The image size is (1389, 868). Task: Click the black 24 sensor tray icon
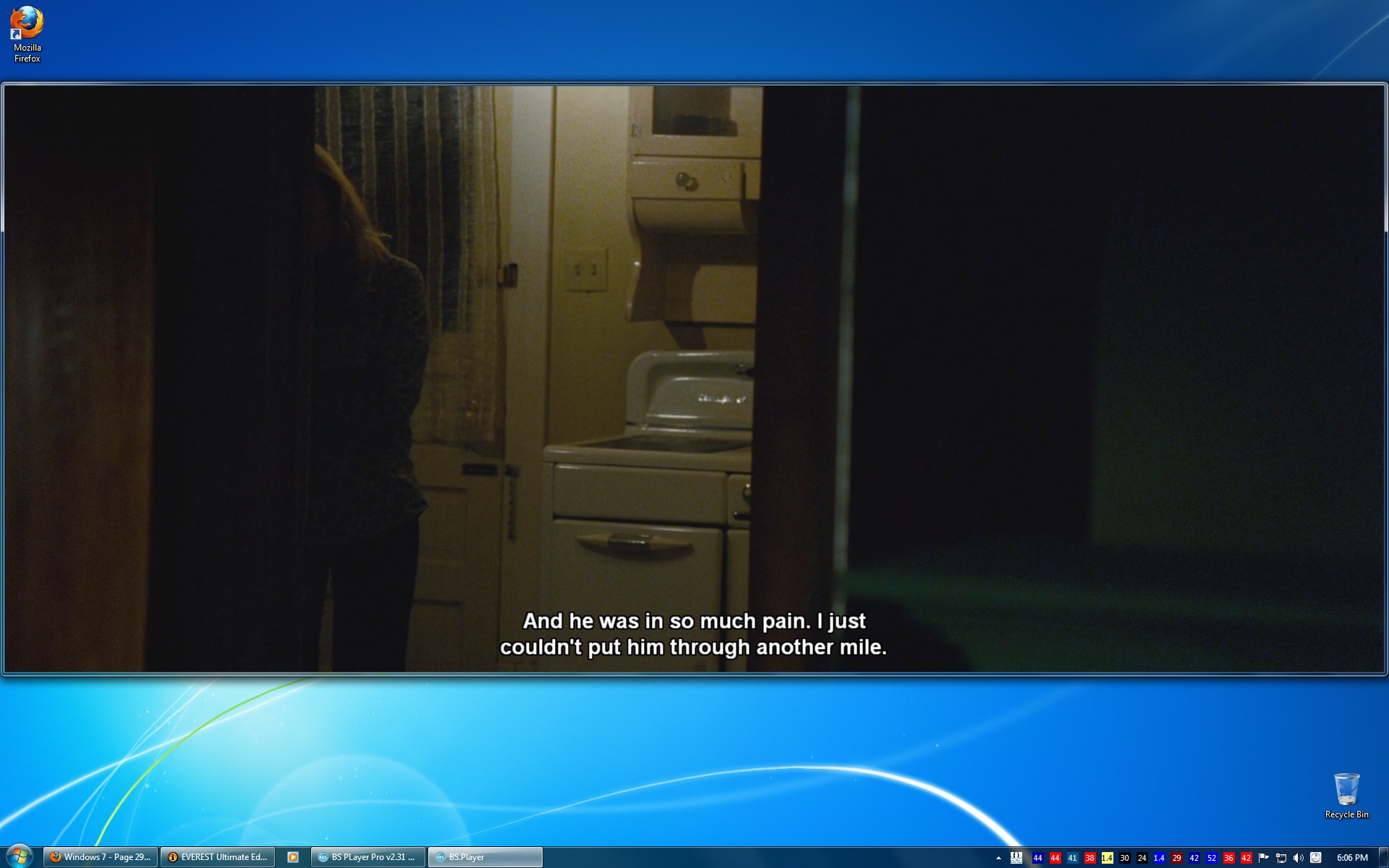[x=1142, y=858]
